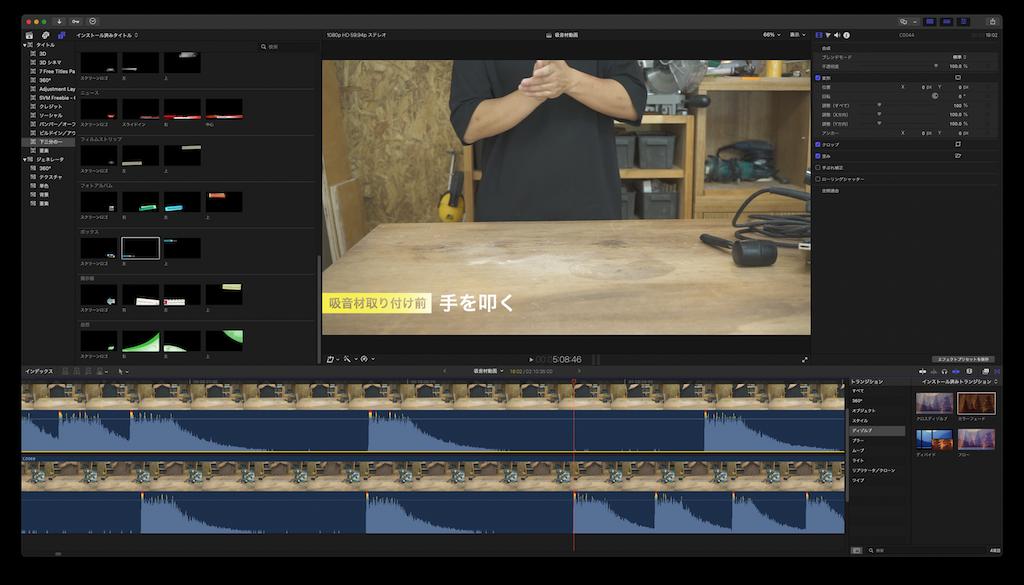
Task: Show the Titles and Generators sidebar
Action: (x=61, y=35)
